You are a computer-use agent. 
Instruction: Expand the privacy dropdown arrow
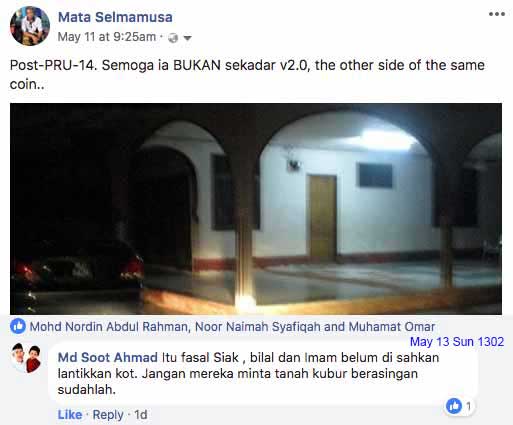[x=187, y=38]
